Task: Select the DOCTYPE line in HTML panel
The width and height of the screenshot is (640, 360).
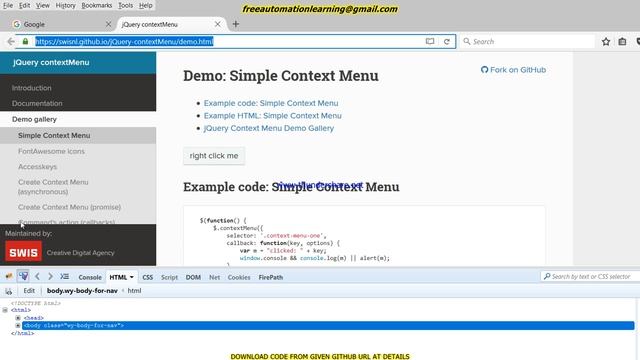Action: coord(36,303)
